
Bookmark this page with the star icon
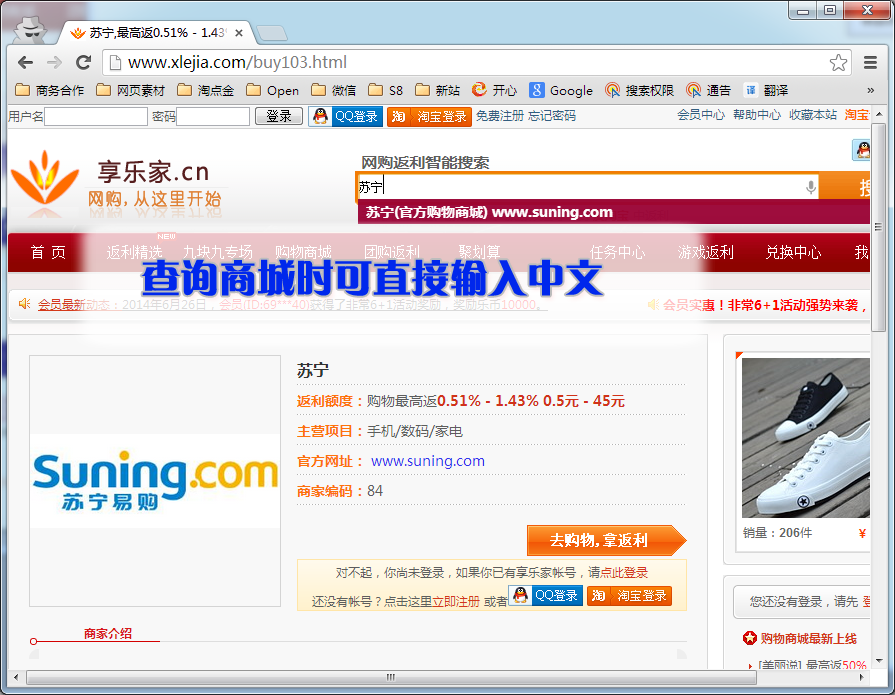pos(838,62)
